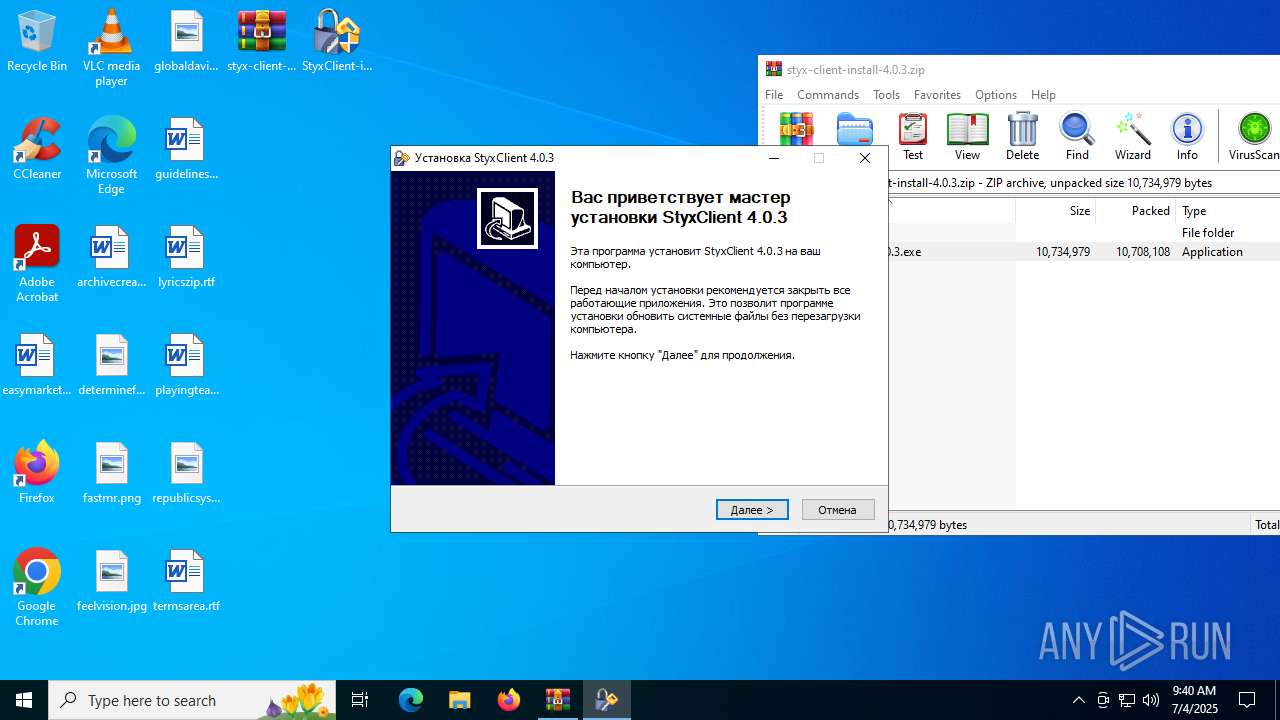Click the VirusScan toolbar icon in WinRAR
This screenshot has width=1280, height=720.
click(1254, 137)
